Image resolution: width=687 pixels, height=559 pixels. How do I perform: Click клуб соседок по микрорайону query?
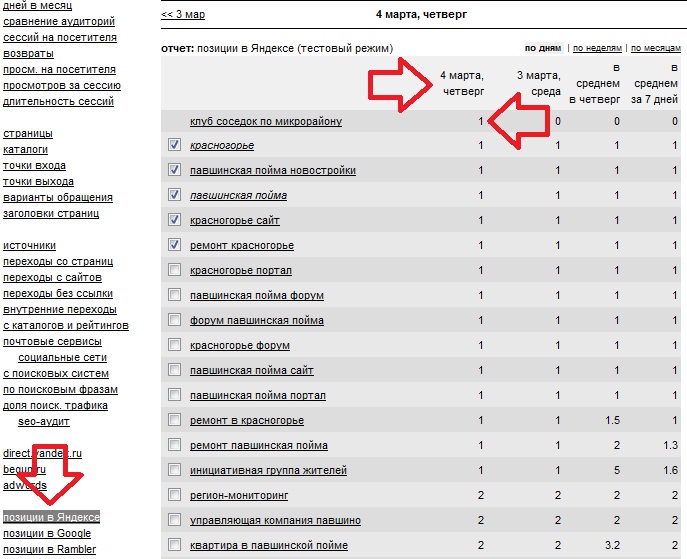point(266,122)
